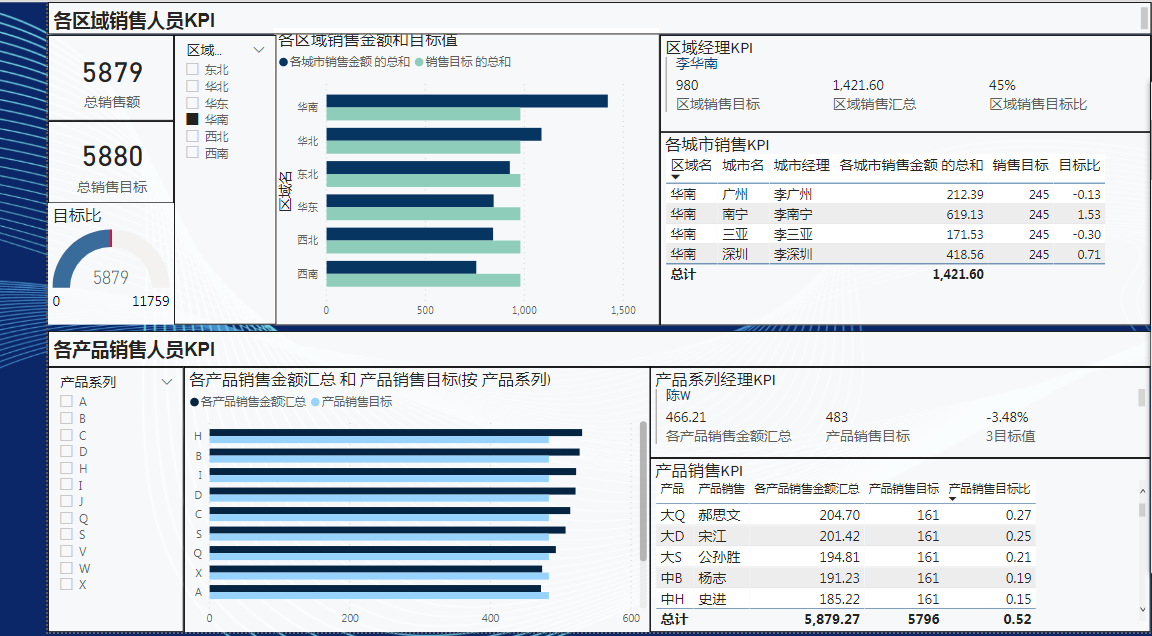Click scrollbar thumb in 产品系列经理KPI card
This screenshot has height=636, width=1152.
click(x=1141, y=397)
